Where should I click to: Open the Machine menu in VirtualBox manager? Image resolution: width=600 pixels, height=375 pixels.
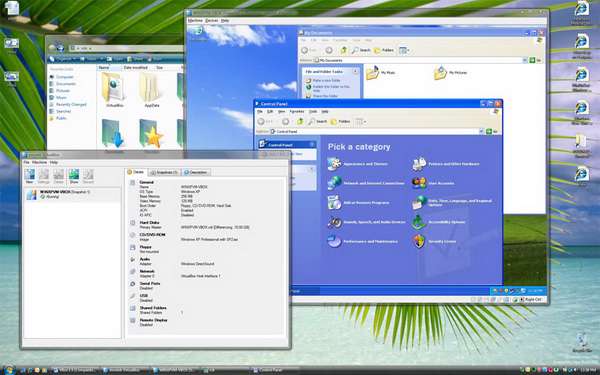tap(39, 162)
